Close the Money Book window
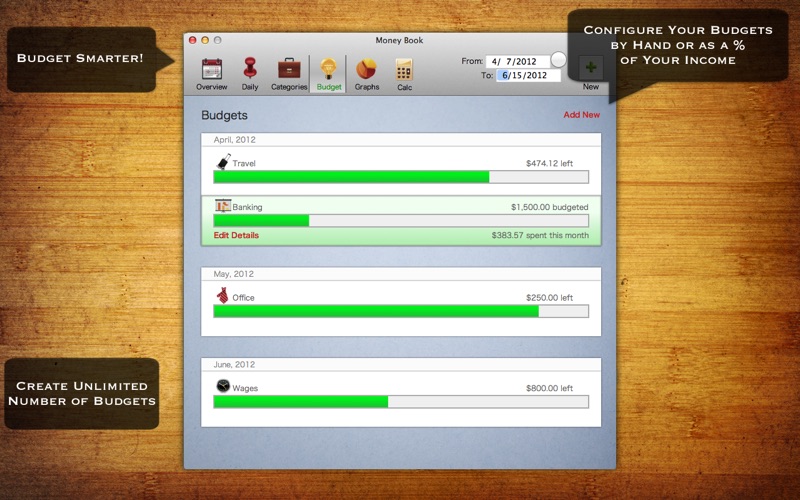This screenshot has height=500, width=800. tap(192, 40)
